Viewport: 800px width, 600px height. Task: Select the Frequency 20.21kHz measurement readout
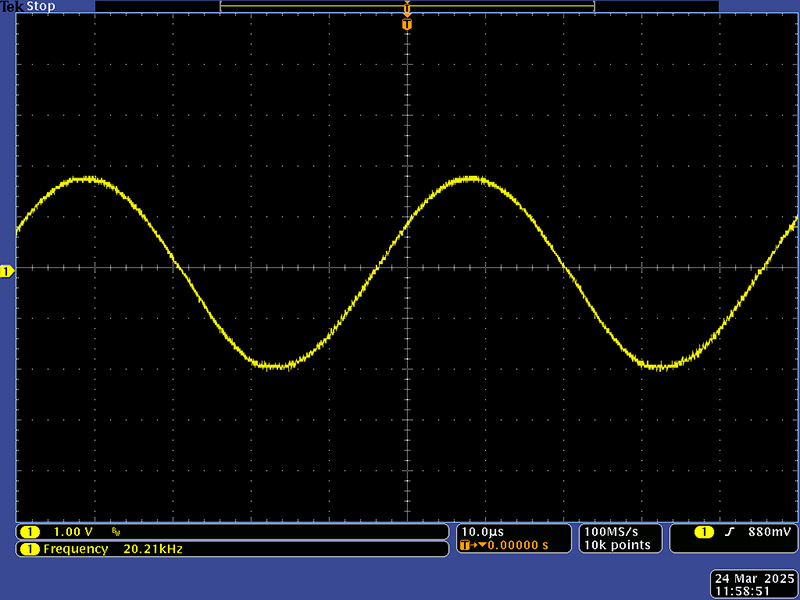pos(113,549)
